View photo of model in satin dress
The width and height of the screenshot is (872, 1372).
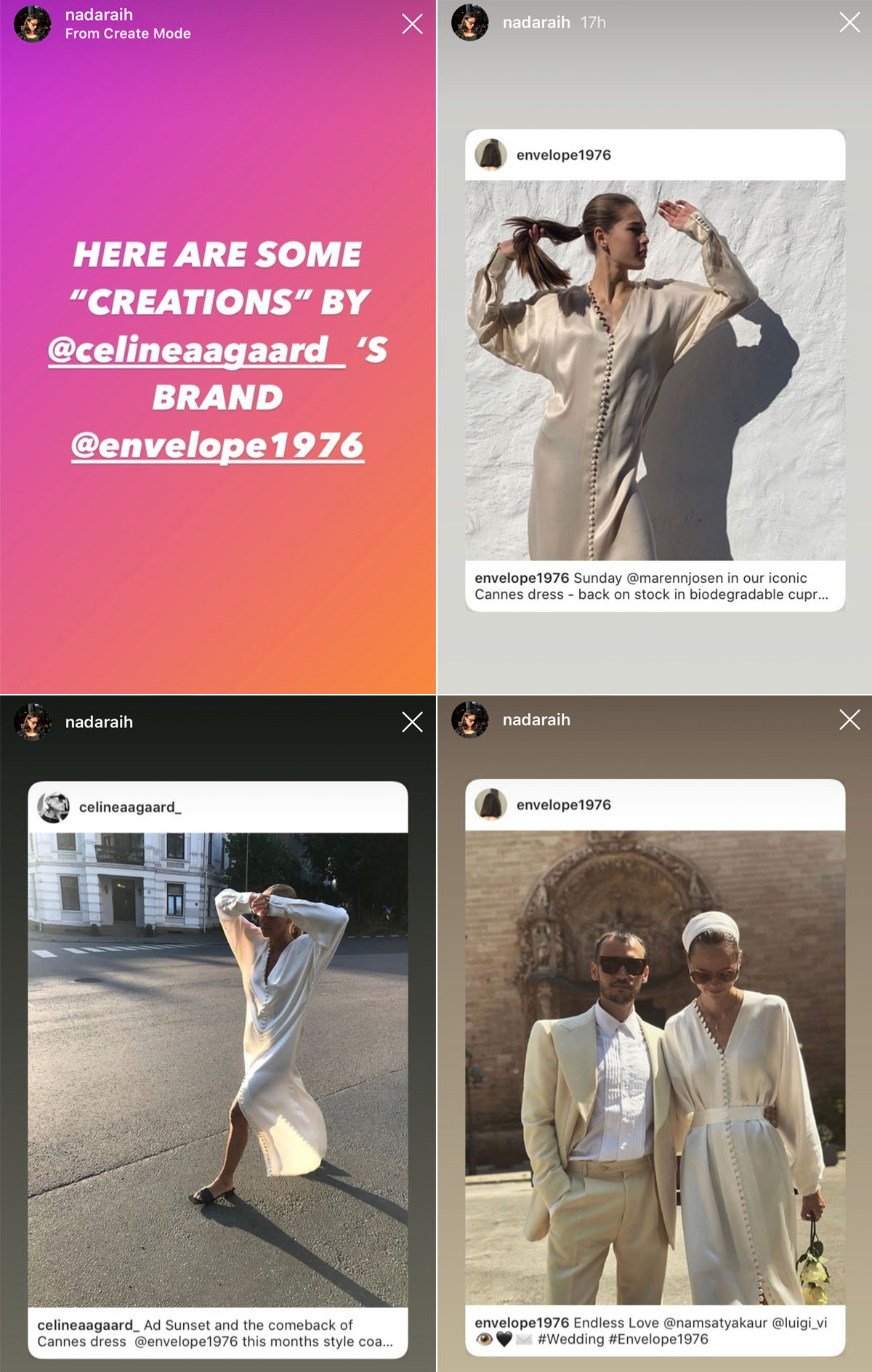[x=655, y=370]
